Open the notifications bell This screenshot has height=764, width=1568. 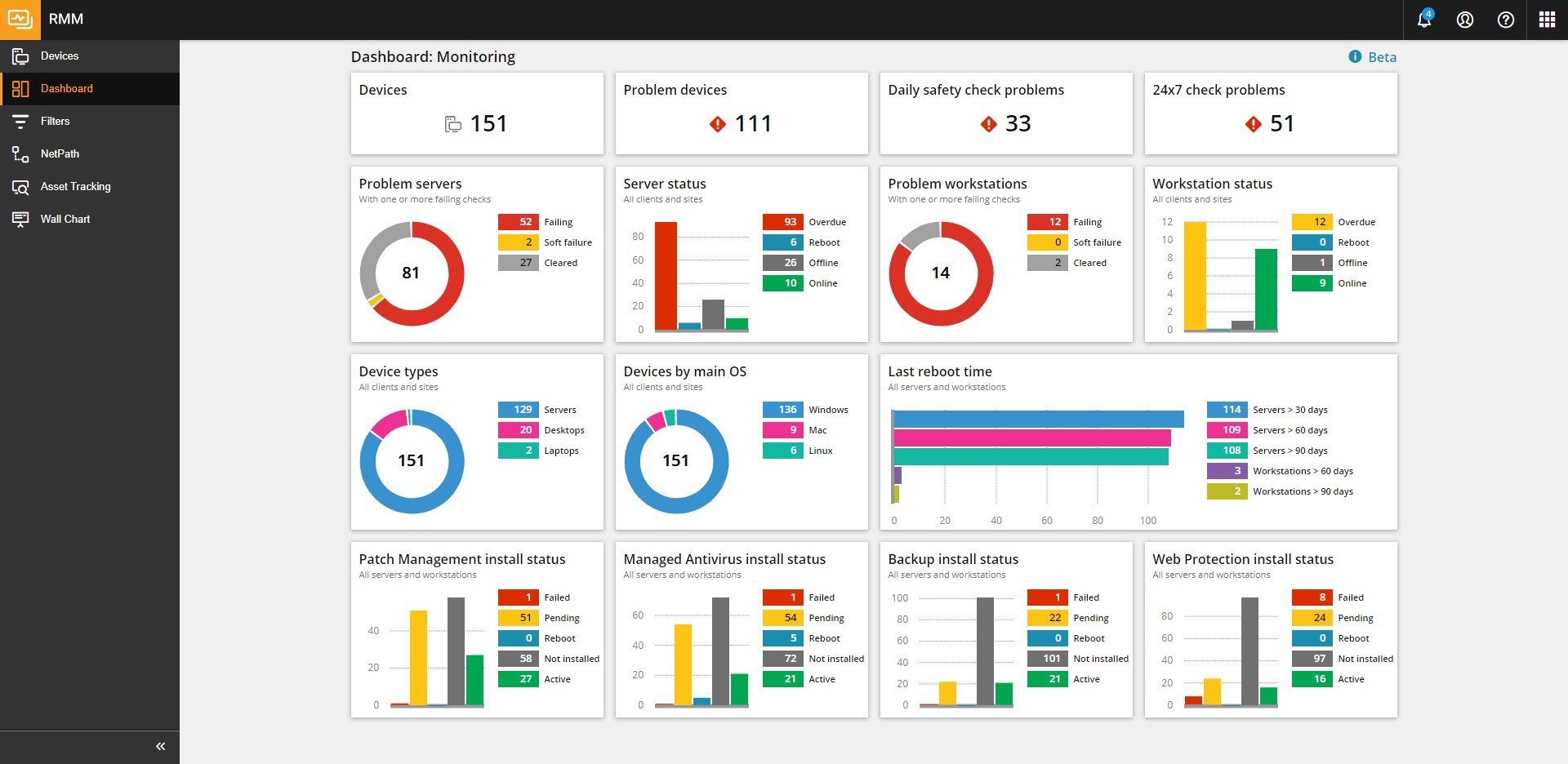[x=1423, y=20]
